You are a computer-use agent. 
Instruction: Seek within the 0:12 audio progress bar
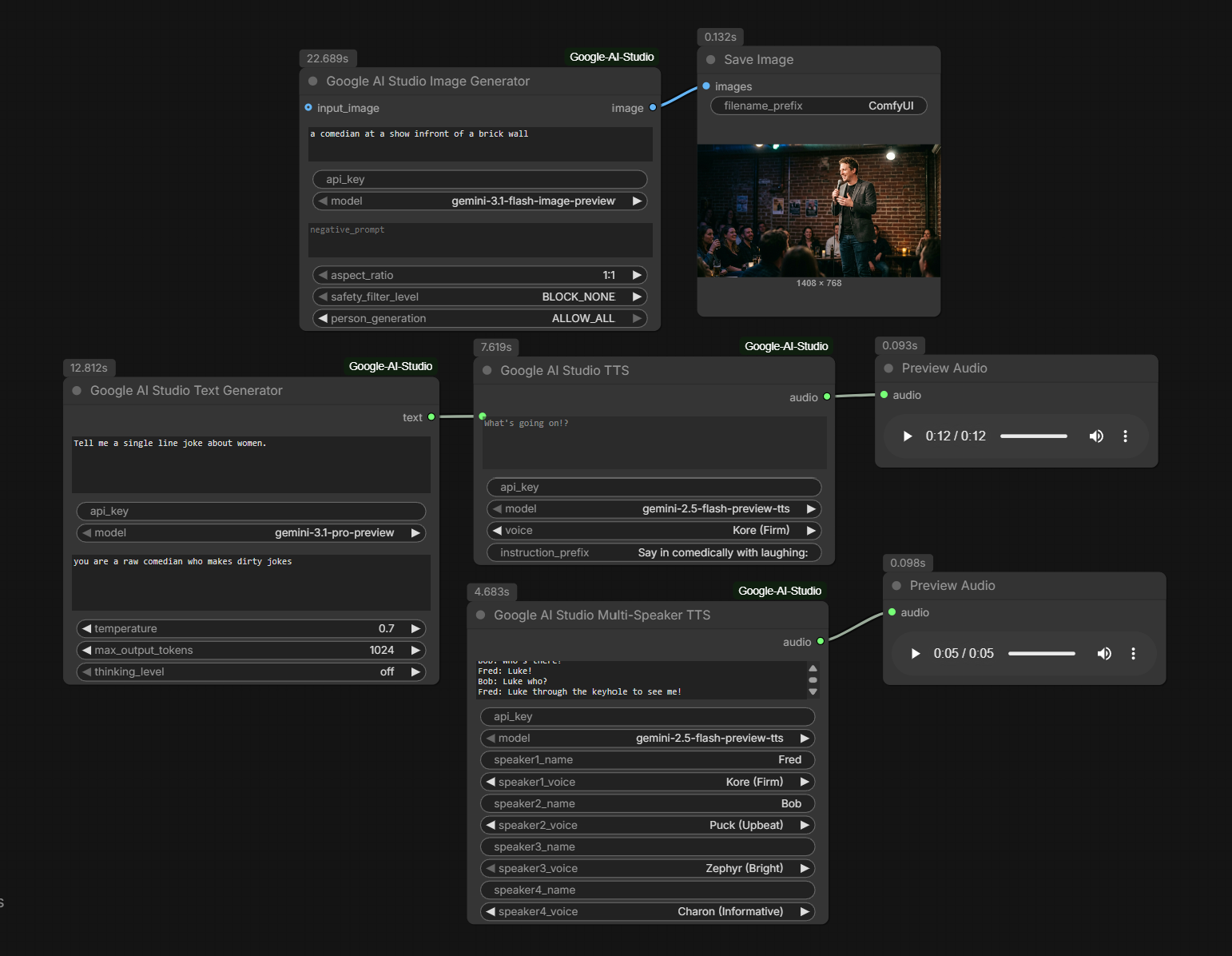click(x=1033, y=436)
